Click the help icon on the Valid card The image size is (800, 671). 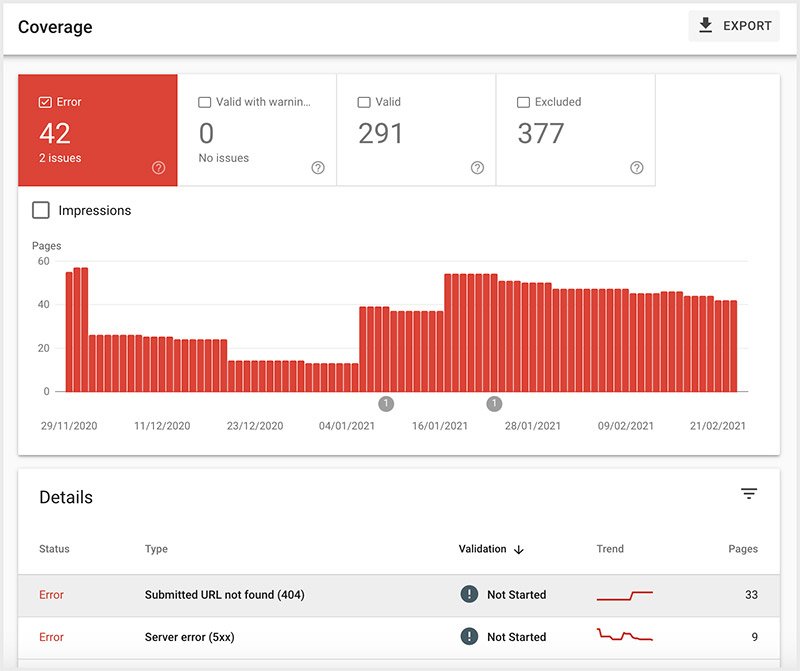[476, 170]
